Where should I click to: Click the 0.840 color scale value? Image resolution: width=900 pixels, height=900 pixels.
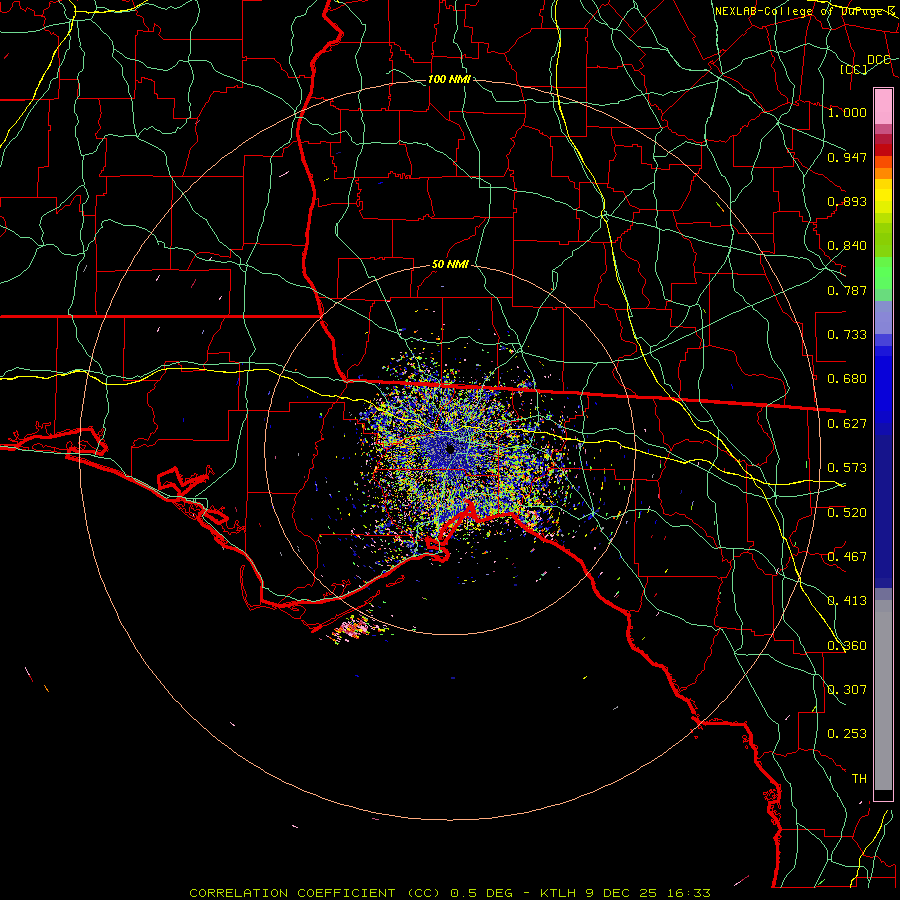click(x=847, y=246)
